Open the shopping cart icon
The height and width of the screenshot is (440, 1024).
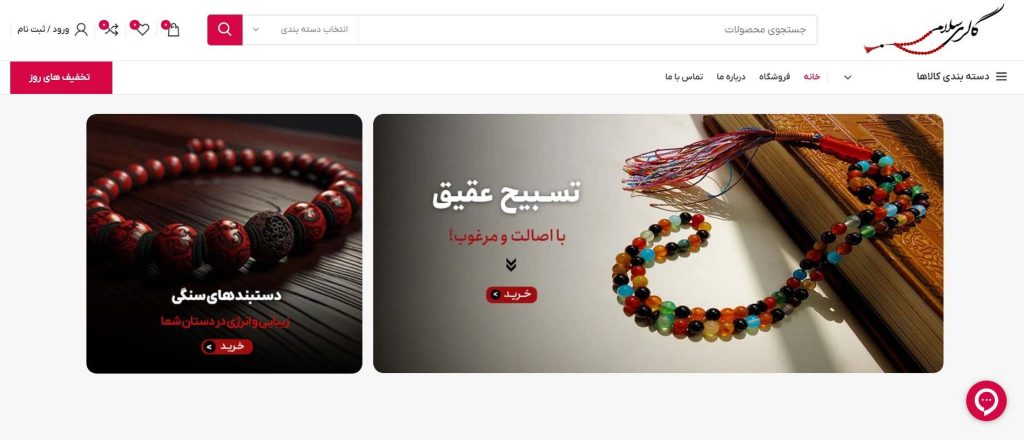coord(172,29)
